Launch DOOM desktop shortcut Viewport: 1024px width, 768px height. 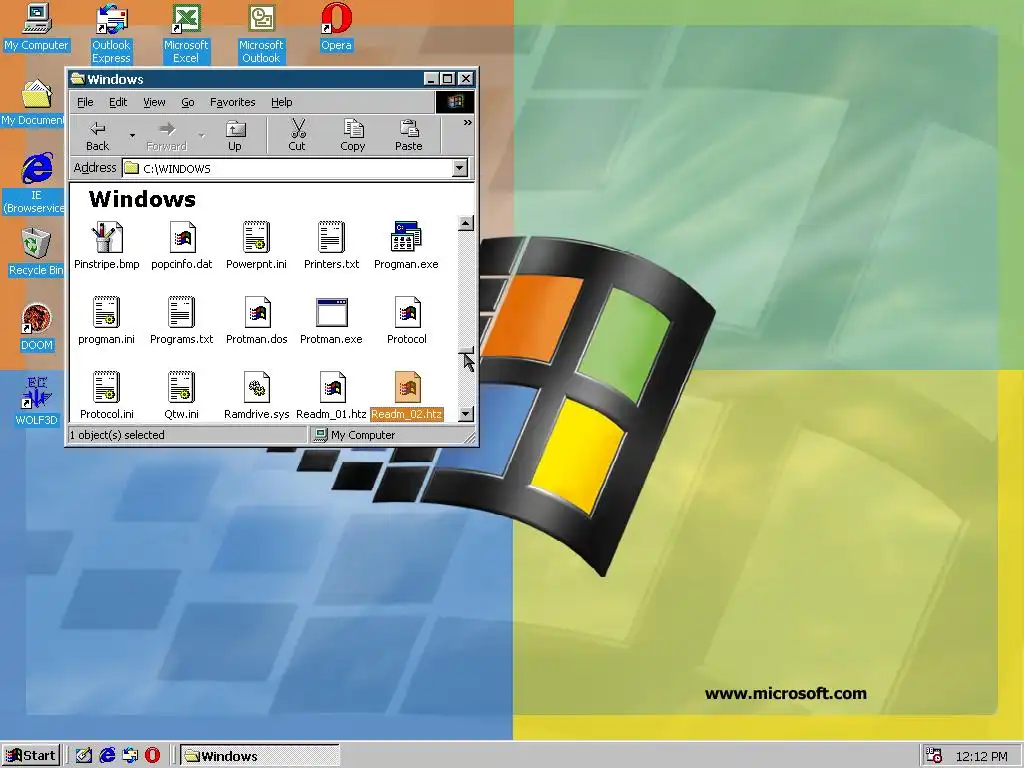coord(36,328)
